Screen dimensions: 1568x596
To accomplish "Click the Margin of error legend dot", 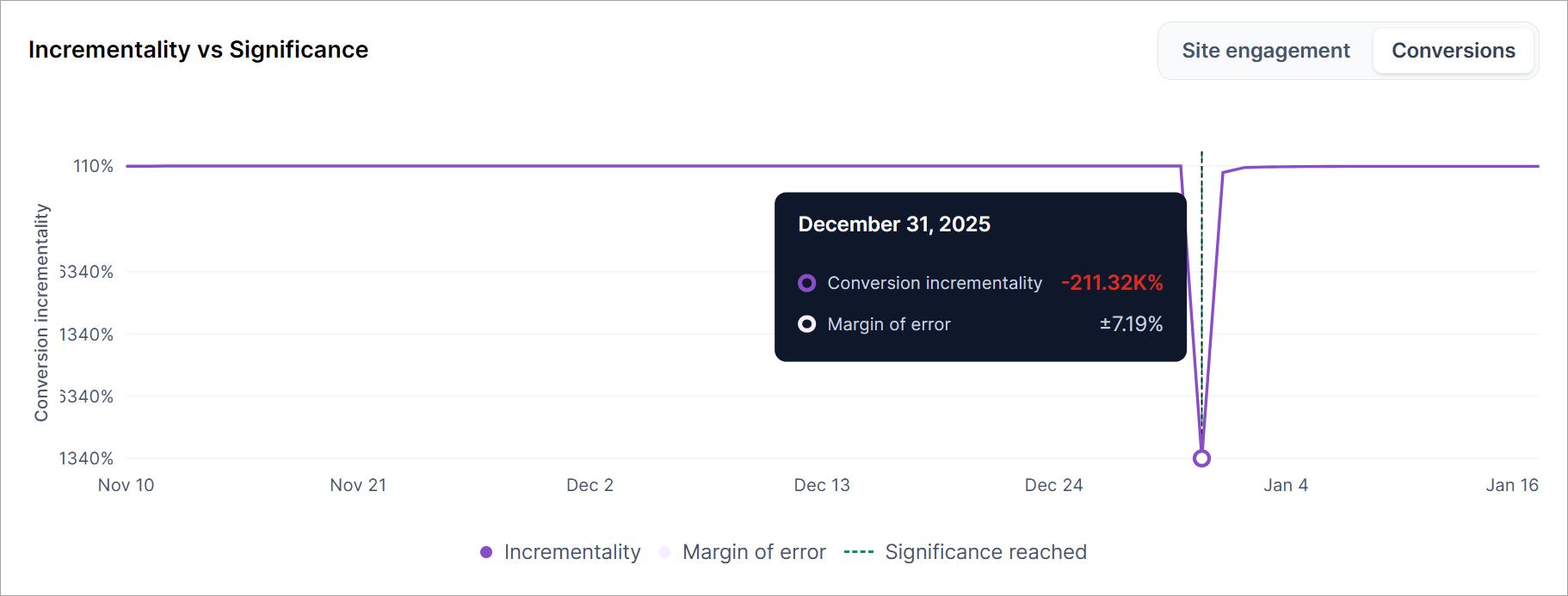I will pos(664,552).
